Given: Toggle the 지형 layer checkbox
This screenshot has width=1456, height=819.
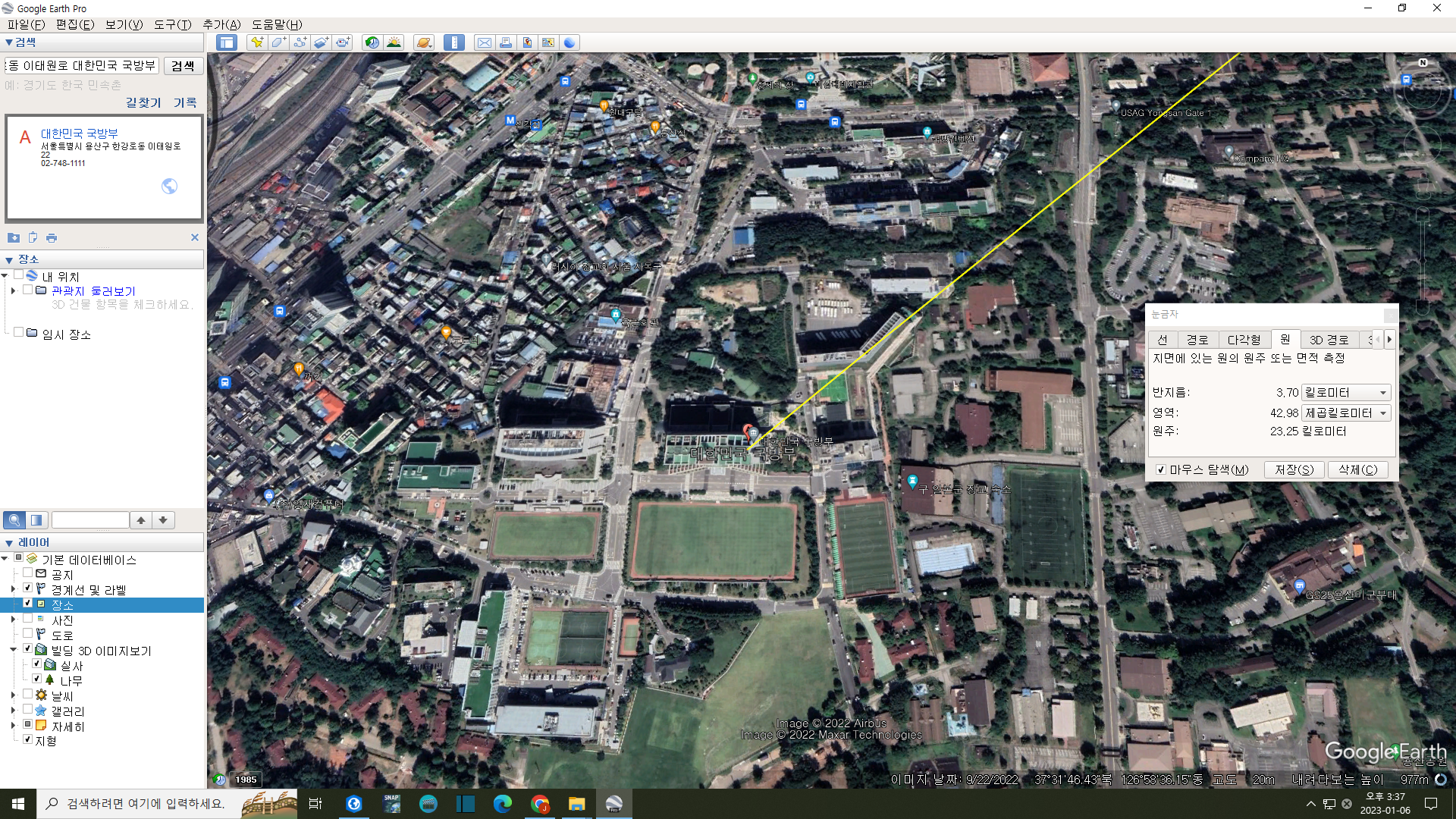Looking at the screenshot, I should (28, 740).
